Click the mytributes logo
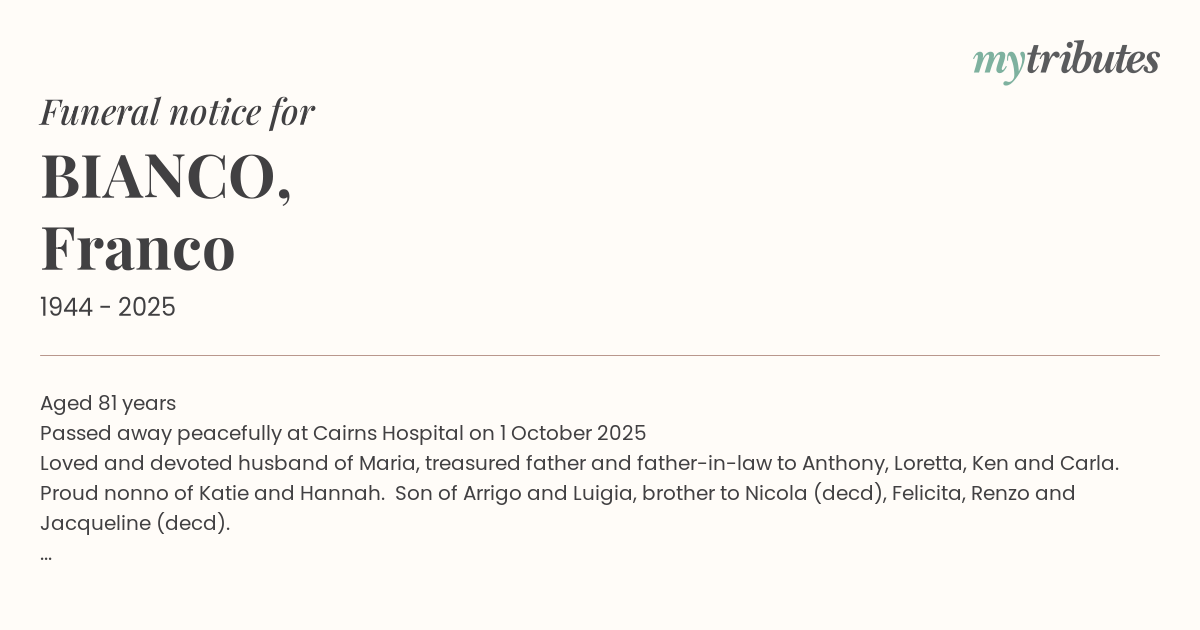1200x630 pixels. click(x=1066, y=61)
